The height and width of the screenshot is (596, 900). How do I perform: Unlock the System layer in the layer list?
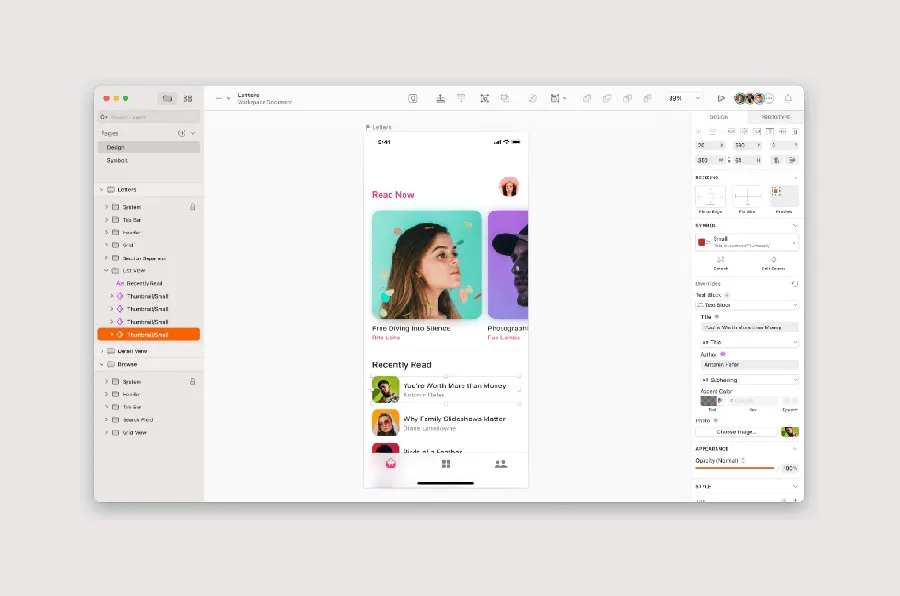193,207
